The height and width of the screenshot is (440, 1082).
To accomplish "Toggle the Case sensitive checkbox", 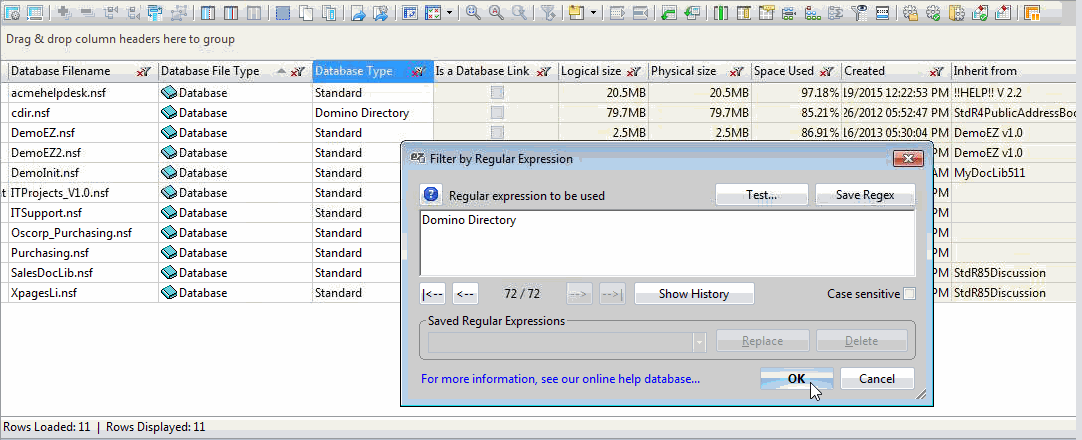I will click(909, 294).
